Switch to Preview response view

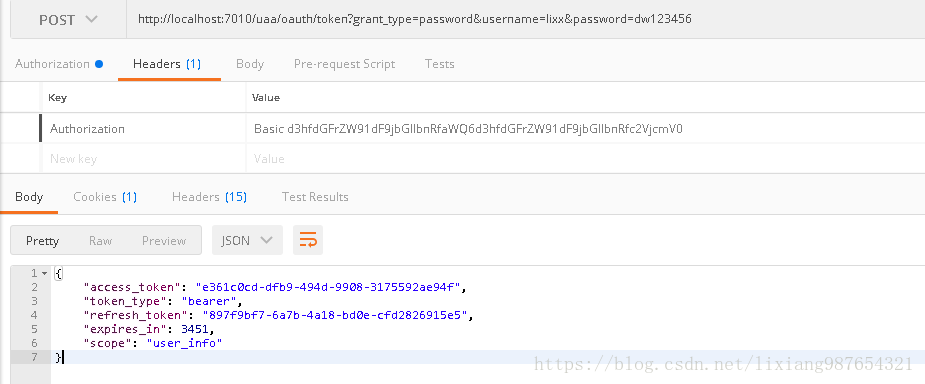tap(164, 241)
